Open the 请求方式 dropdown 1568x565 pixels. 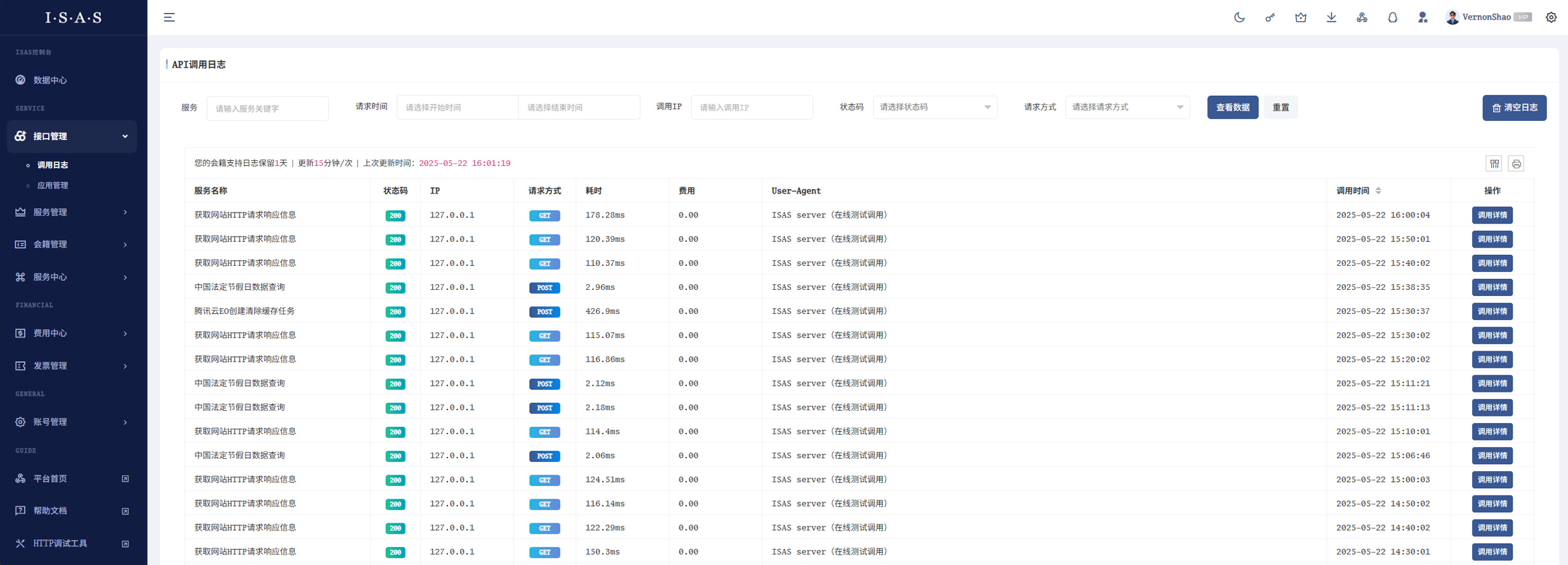click(x=1127, y=107)
